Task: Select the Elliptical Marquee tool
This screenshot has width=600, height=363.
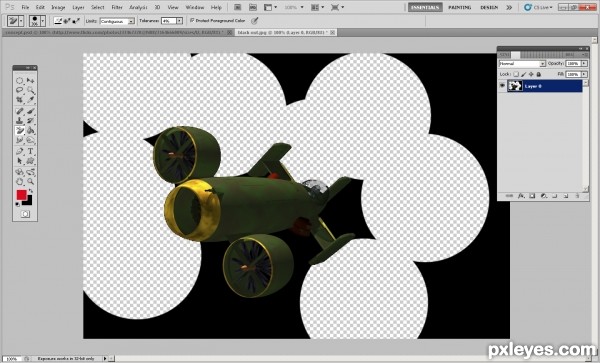Action: tap(20, 80)
